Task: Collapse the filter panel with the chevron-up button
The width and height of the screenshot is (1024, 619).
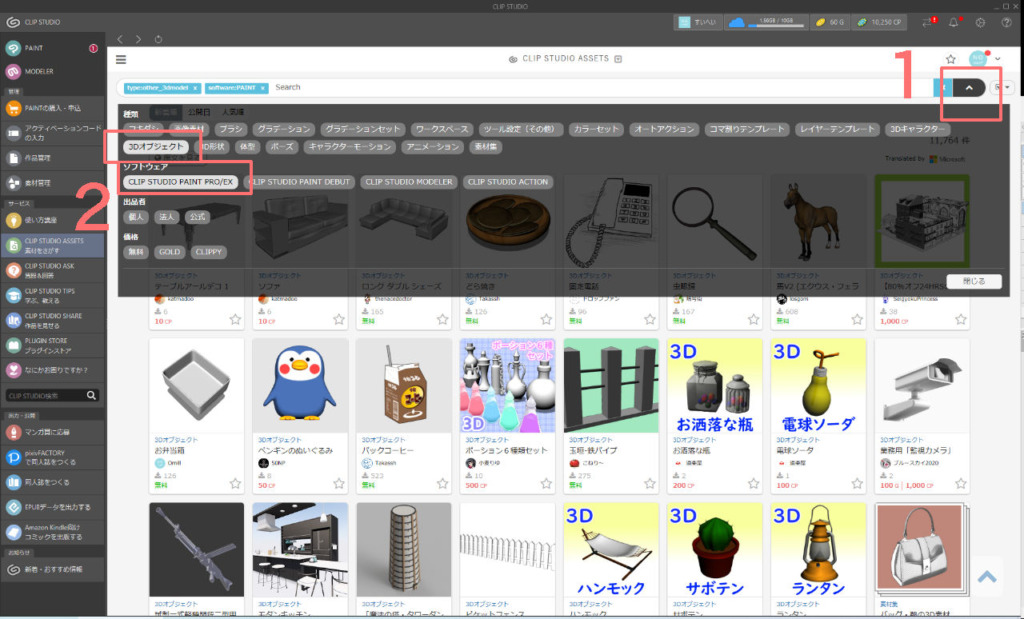Action: (x=969, y=87)
